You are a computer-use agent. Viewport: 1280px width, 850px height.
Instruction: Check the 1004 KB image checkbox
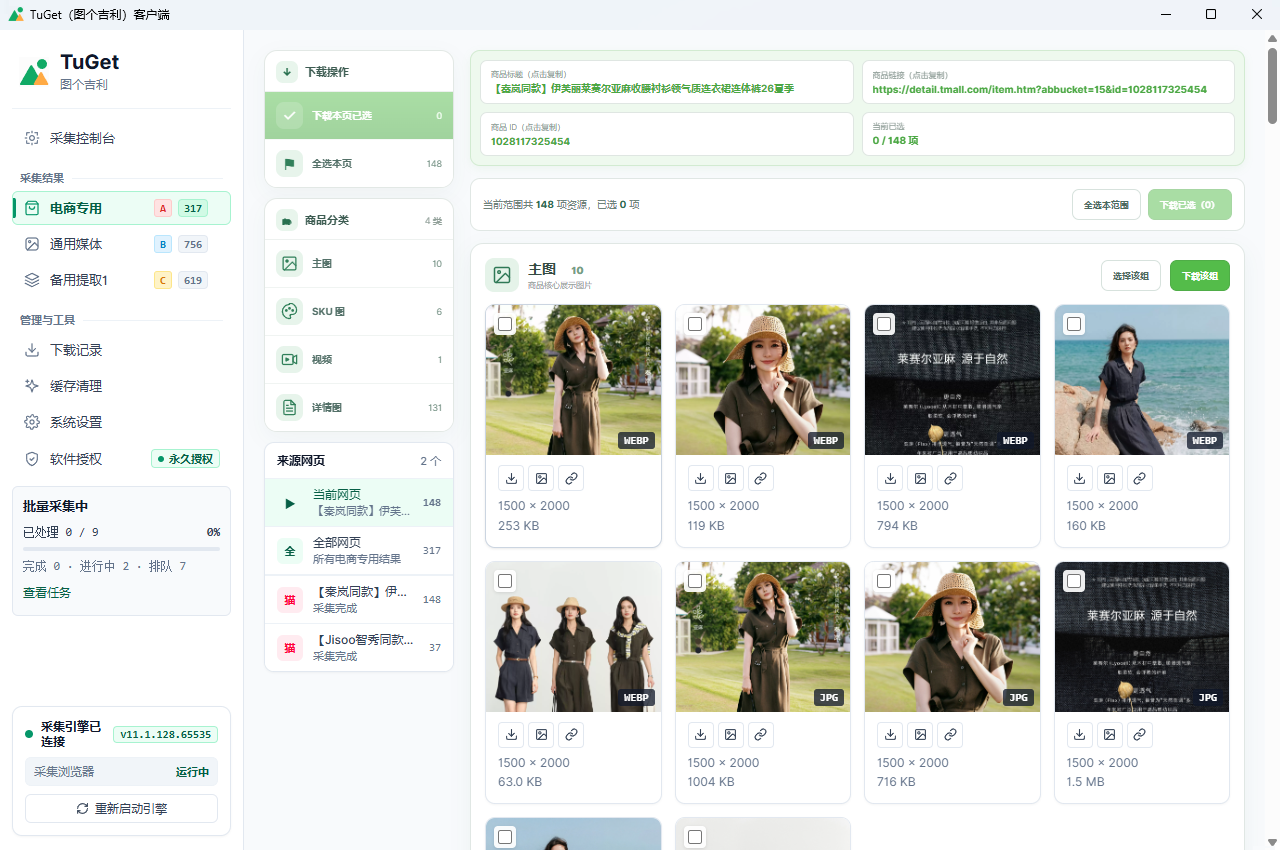(695, 581)
